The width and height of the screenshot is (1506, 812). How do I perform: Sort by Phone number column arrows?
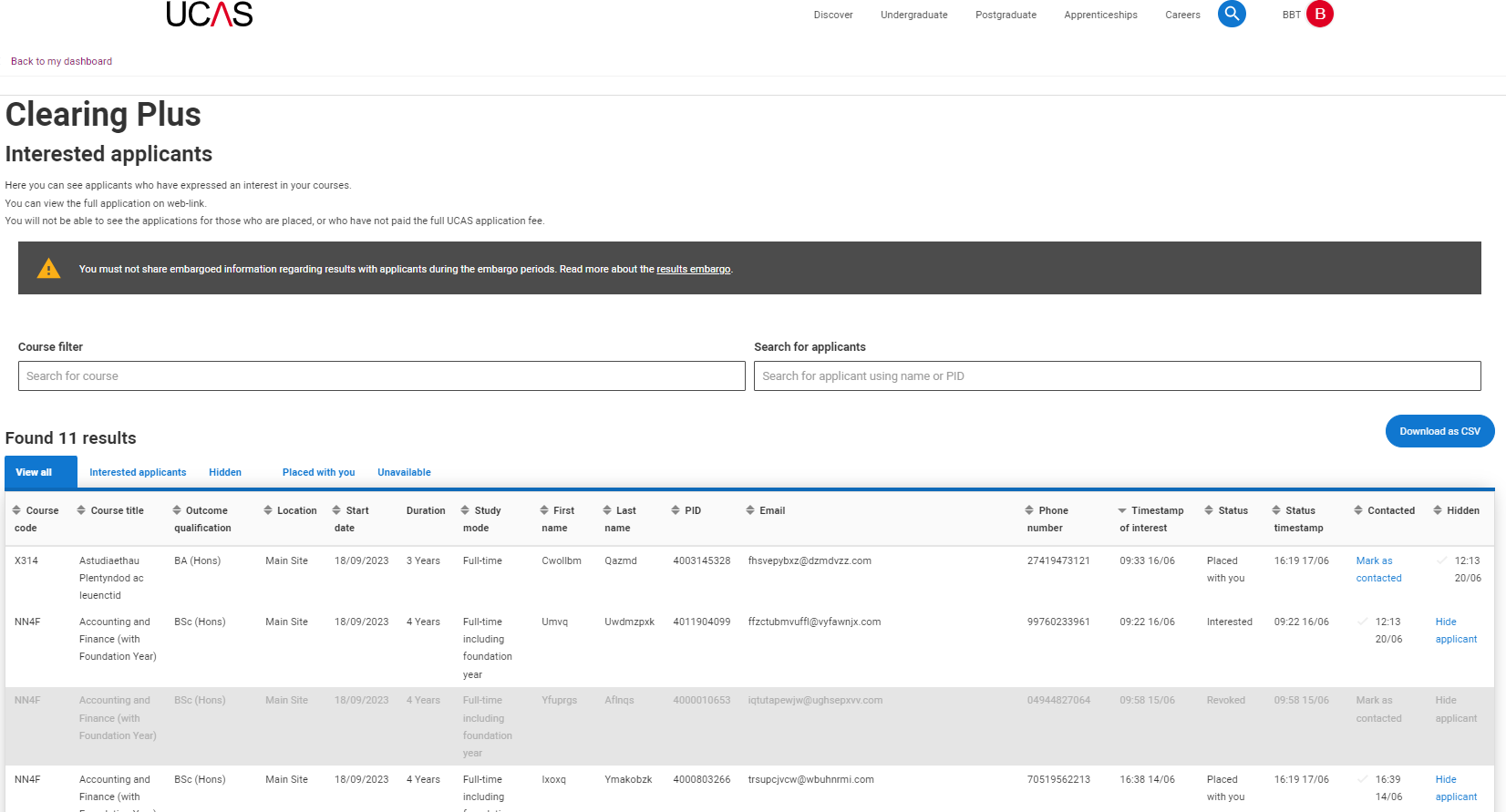click(x=1029, y=510)
